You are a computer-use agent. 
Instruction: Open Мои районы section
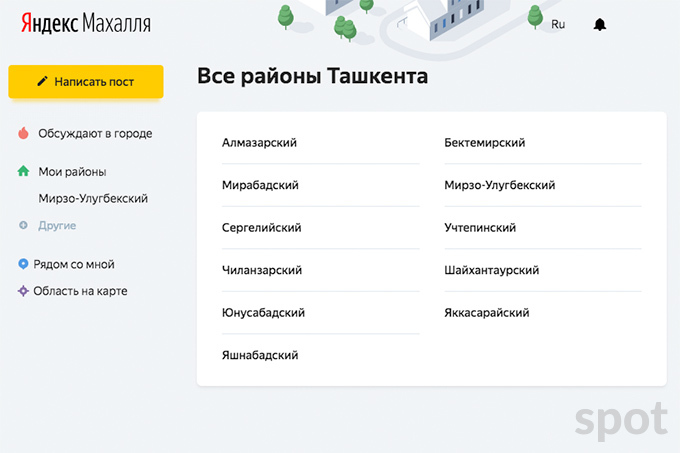point(72,172)
